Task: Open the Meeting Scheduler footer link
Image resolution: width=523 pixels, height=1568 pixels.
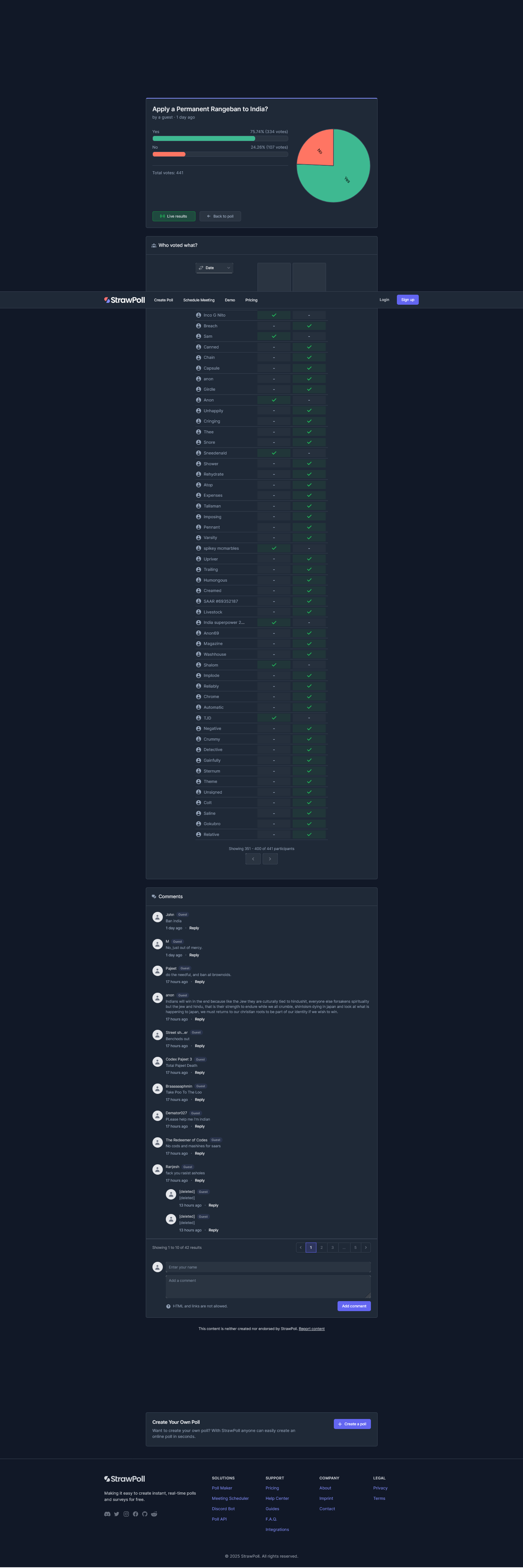Action: point(230,1498)
